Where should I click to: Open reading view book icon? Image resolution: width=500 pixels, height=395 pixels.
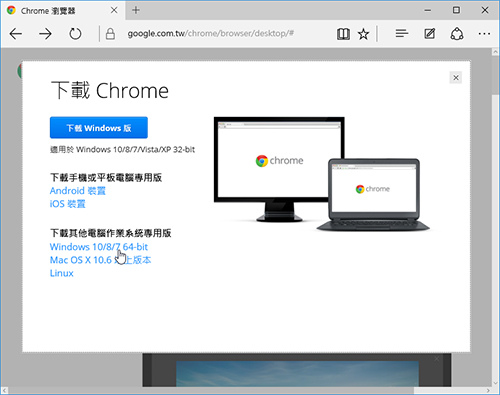[x=343, y=34]
